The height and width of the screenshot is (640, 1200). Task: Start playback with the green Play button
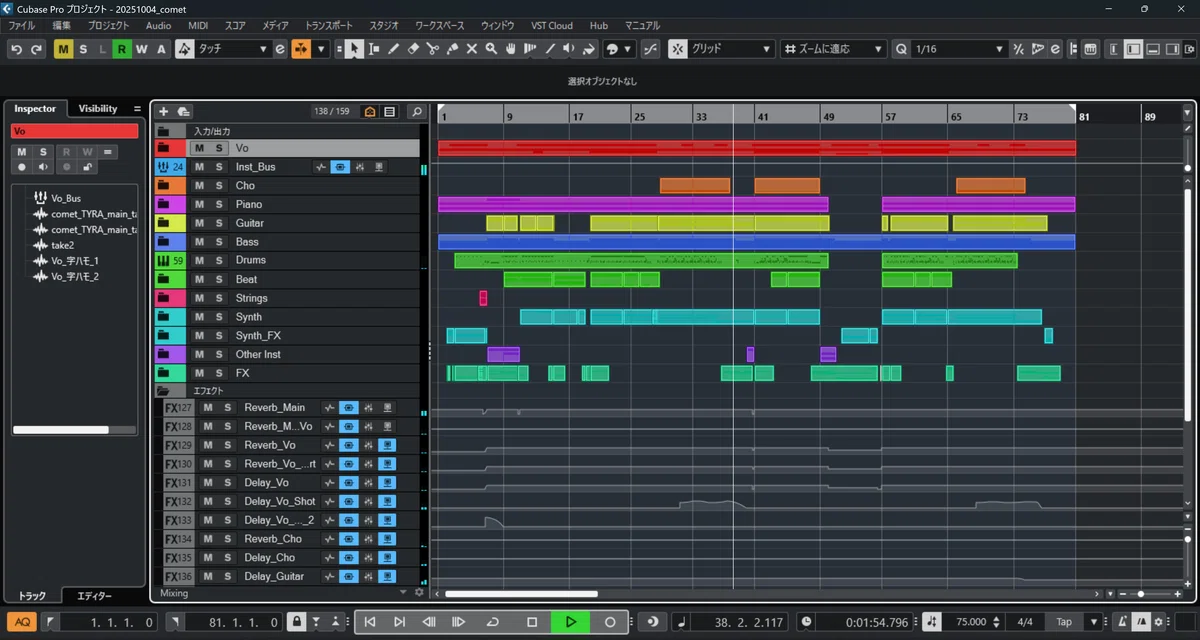pyautogui.click(x=570, y=622)
